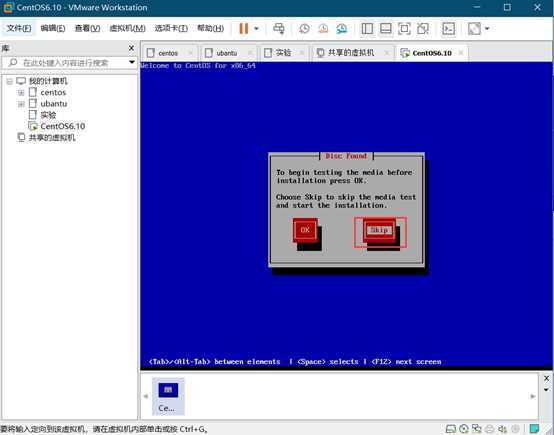This screenshot has width=554, height=435.
Task: Open the console view icon
Action: point(449,28)
